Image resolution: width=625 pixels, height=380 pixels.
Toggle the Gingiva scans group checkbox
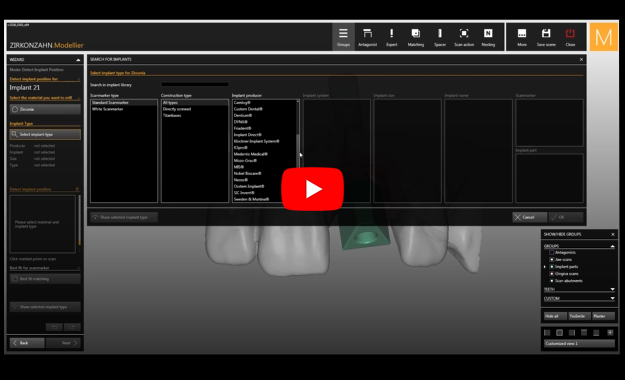[552, 274]
